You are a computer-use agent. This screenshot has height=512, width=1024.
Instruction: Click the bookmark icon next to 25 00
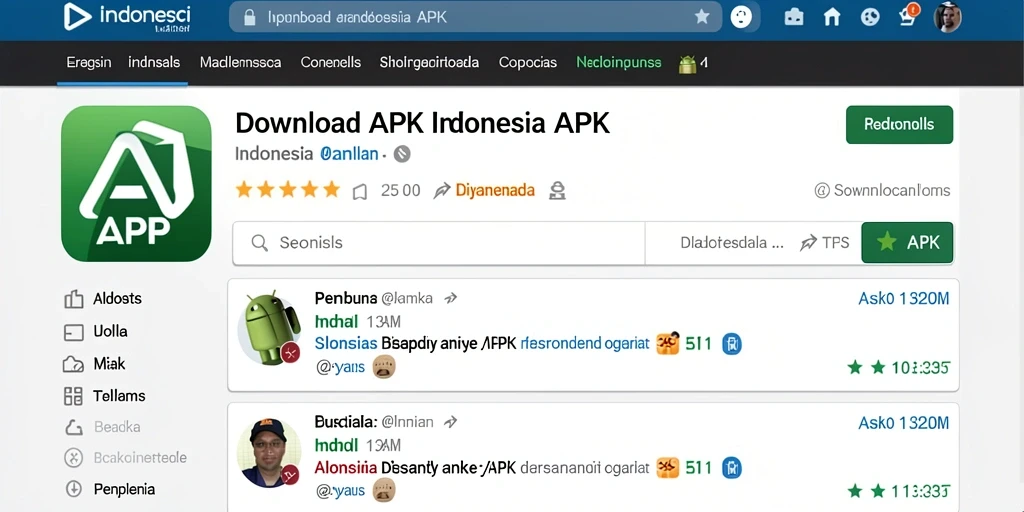[x=359, y=191]
